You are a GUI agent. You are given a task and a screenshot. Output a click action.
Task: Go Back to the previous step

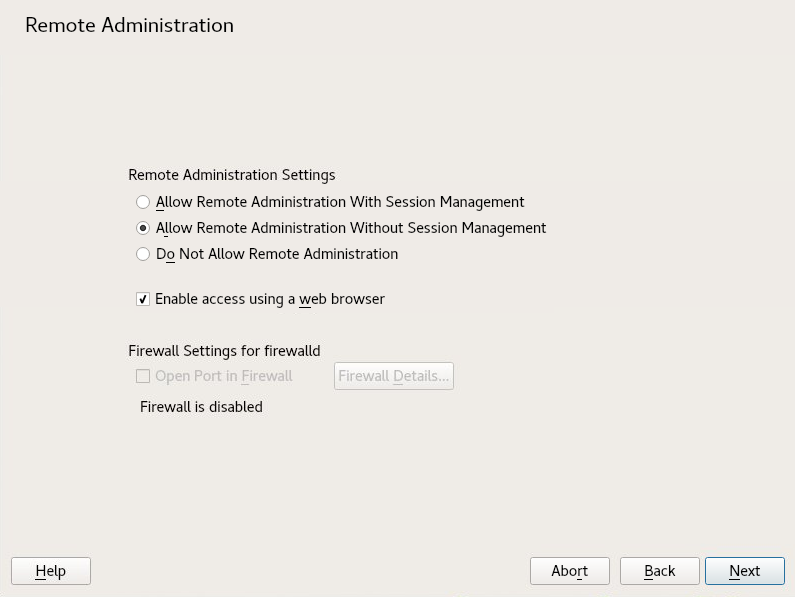[659, 571]
